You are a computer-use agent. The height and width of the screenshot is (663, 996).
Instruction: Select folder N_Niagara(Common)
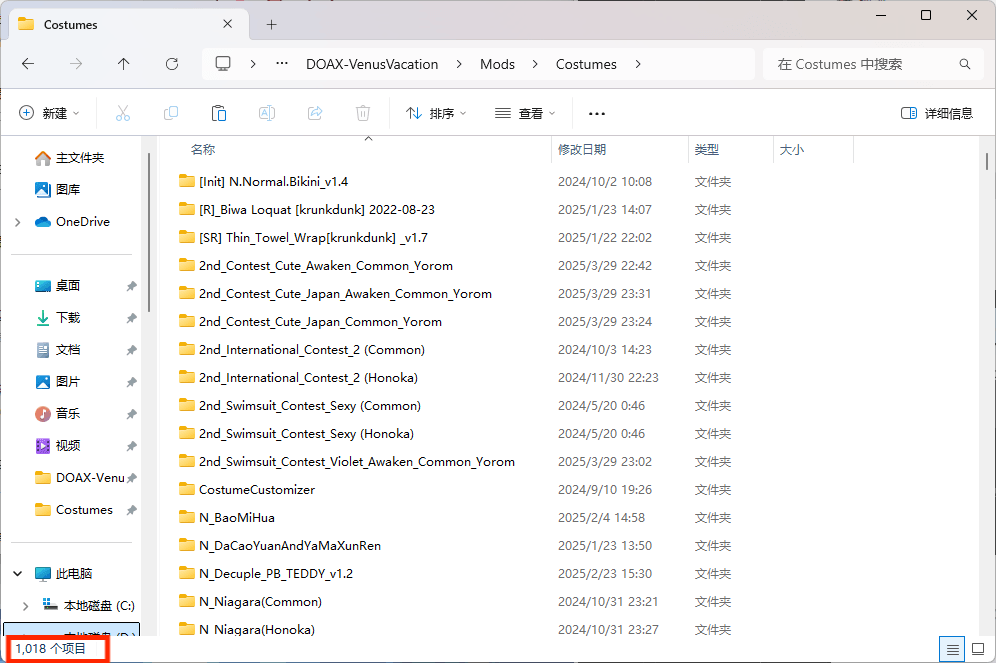coord(260,601)
